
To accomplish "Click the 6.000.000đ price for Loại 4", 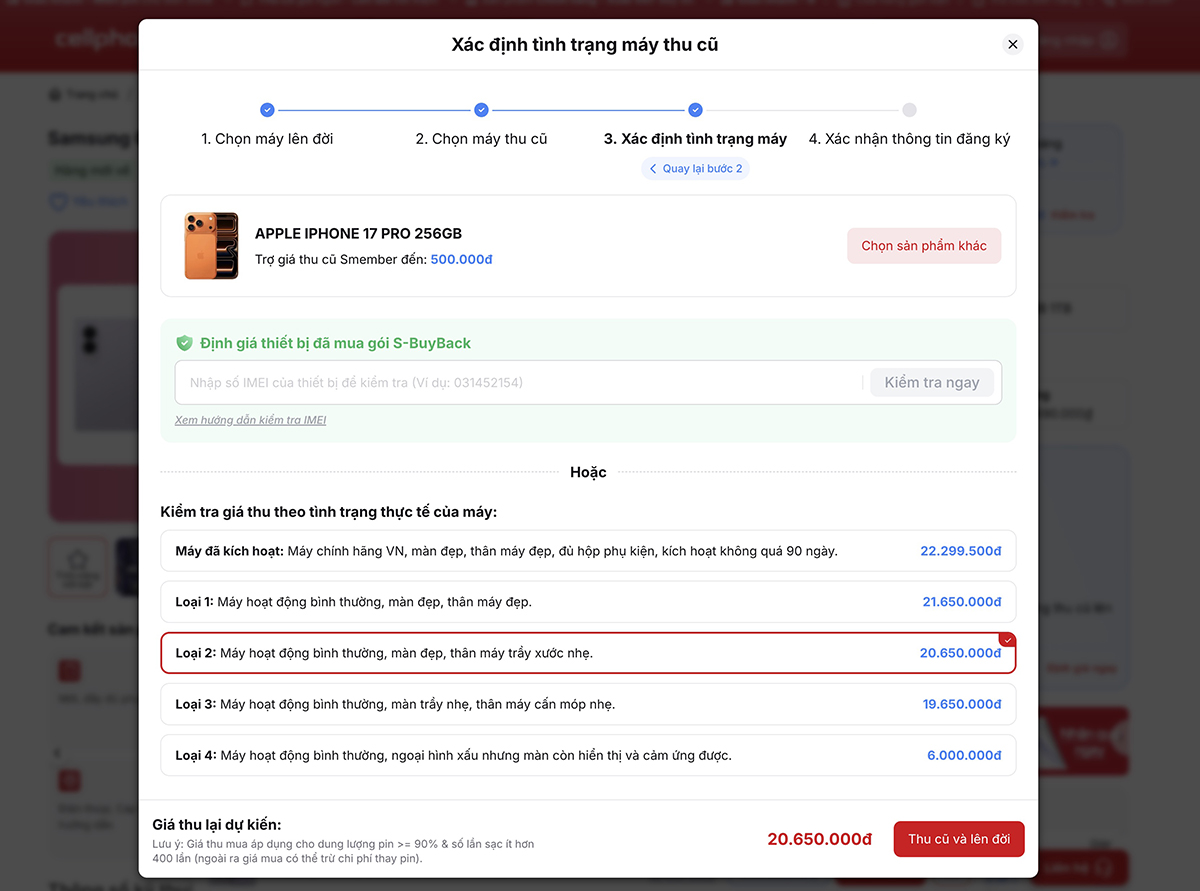I will (x=964, y=755).
